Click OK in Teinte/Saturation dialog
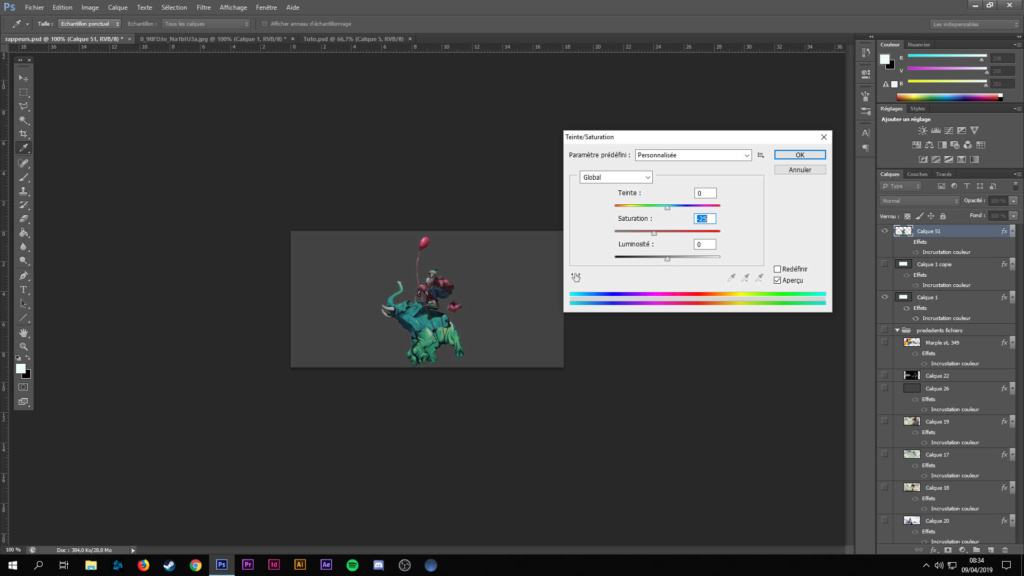This screenshot has width=1024, height=576. (x=799, y=155)
